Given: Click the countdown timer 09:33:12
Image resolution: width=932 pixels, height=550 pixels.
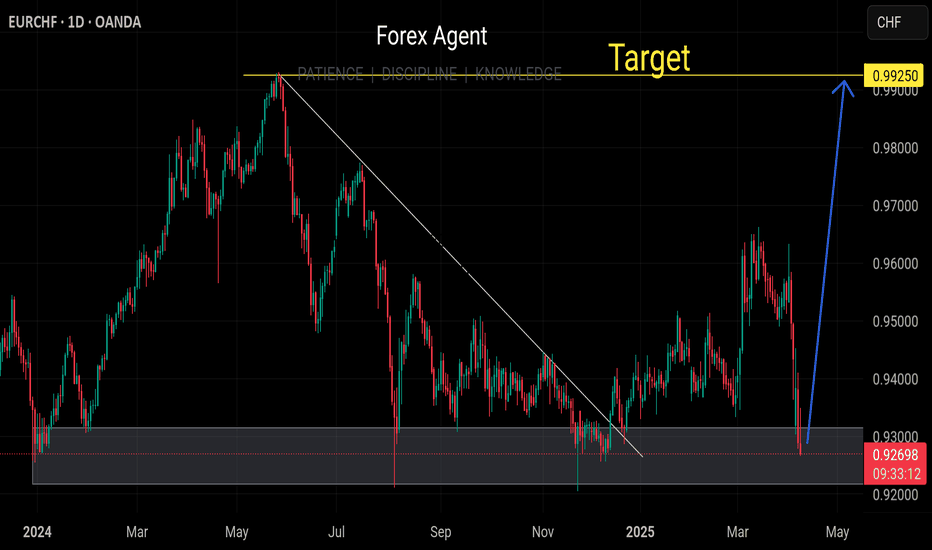Looking at the screenshot, I should click(x=896, y=474).
